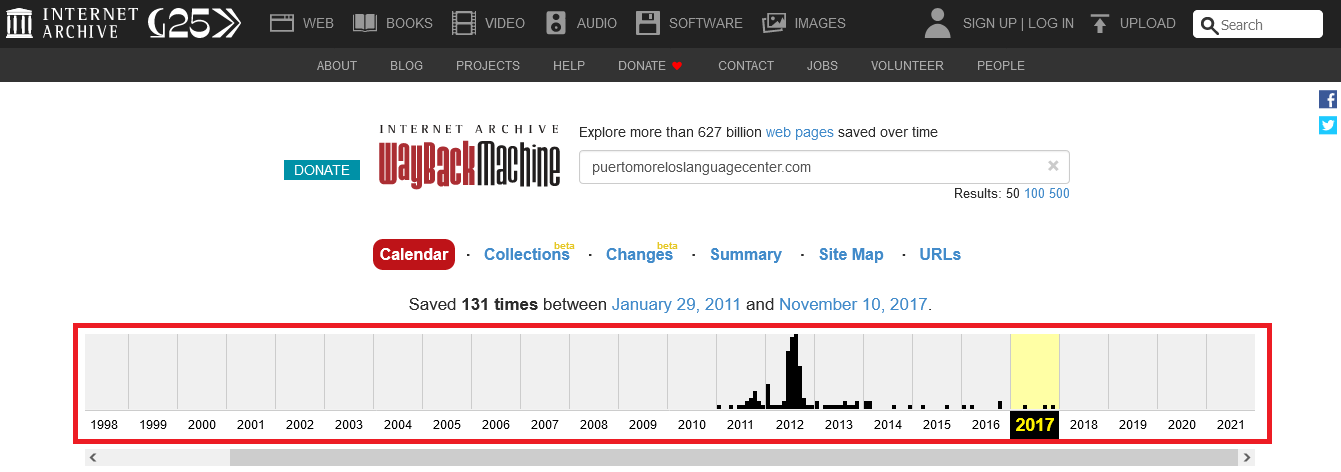This screenshot has width=1341, height=472.
Task: Select year 2018 in the timeline
Action: (x=1084, y=424)
